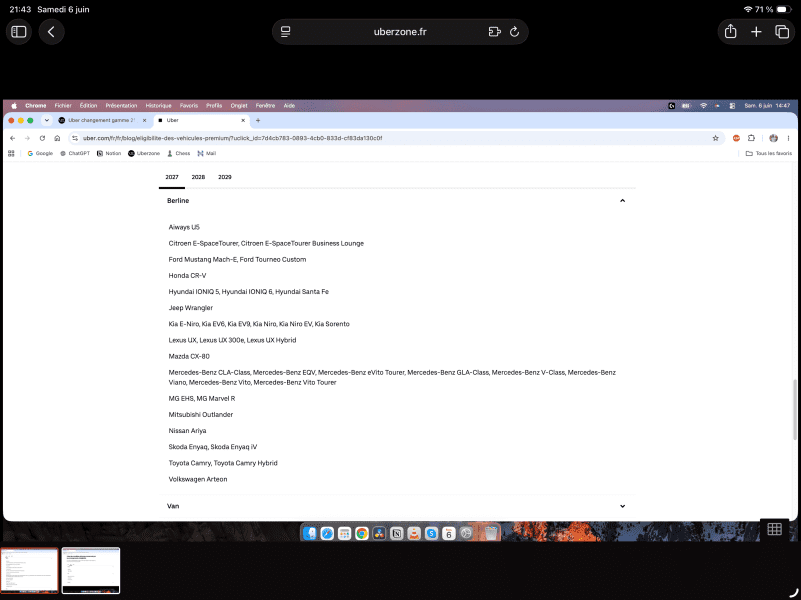Click the Chrome home button

(x=57, y=138)
